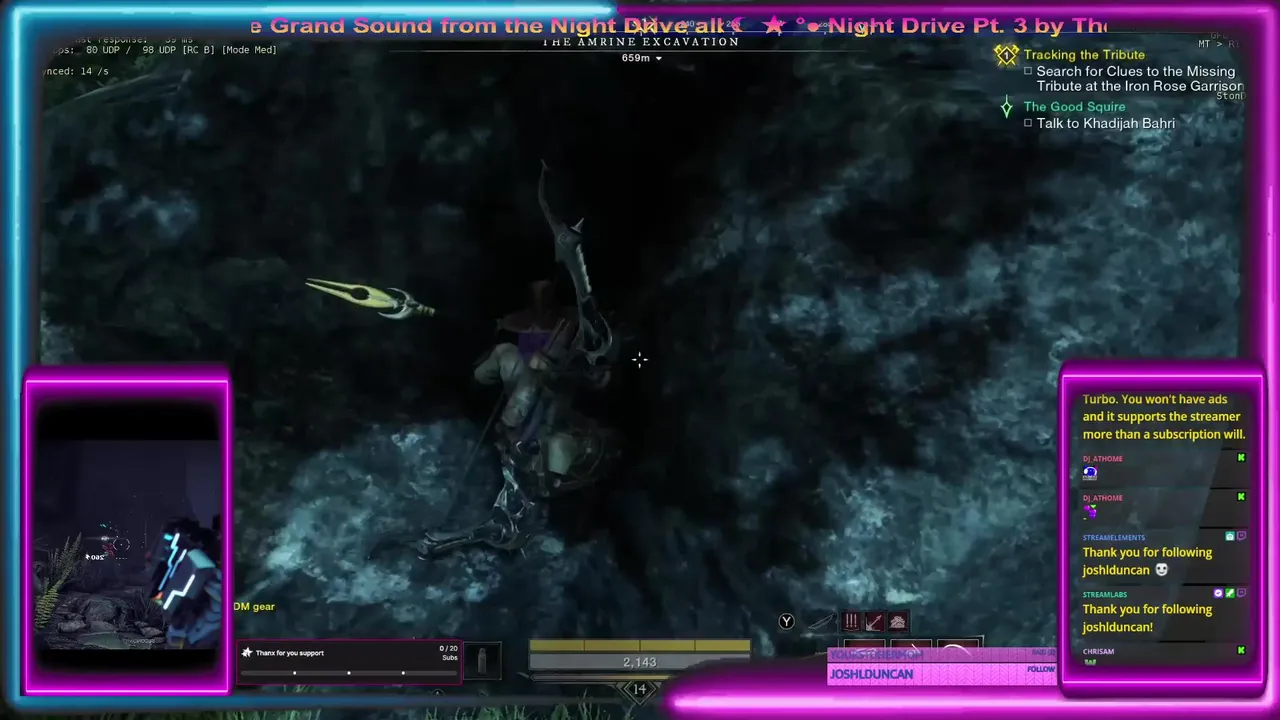Click the purple verified badge on STREAMLABS message
This screenshot has width=1280, height=720.
pyautogui.click(x=1218, y=593)
